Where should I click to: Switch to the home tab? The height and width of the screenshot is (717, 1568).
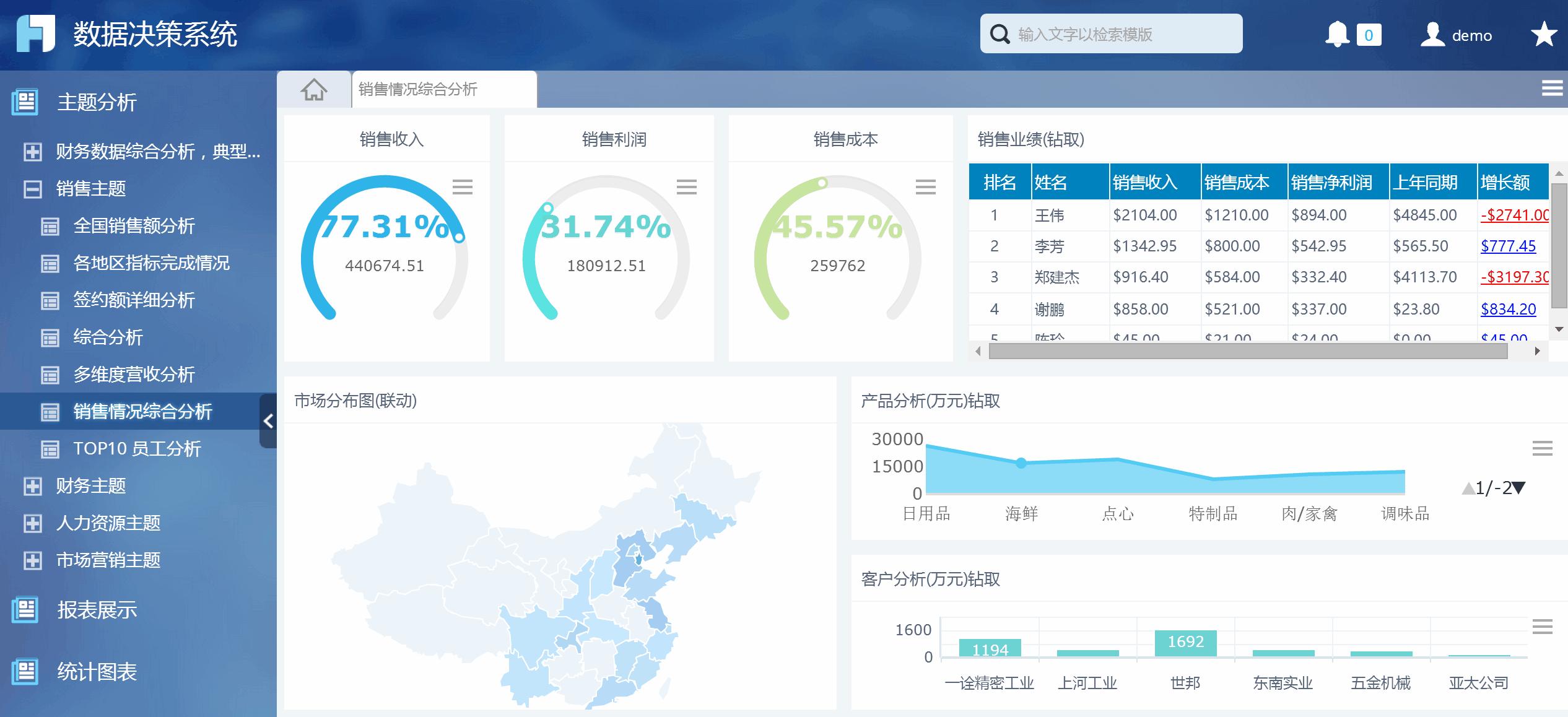pyautogui.click(x=315, y=89)
